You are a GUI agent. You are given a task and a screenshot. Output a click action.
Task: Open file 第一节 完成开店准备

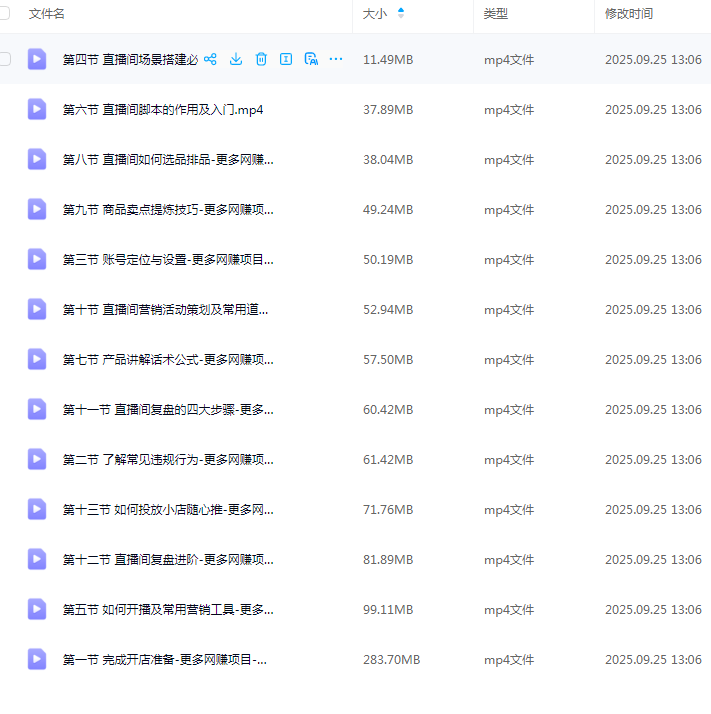pyautogui.click(x=164, y=660)
